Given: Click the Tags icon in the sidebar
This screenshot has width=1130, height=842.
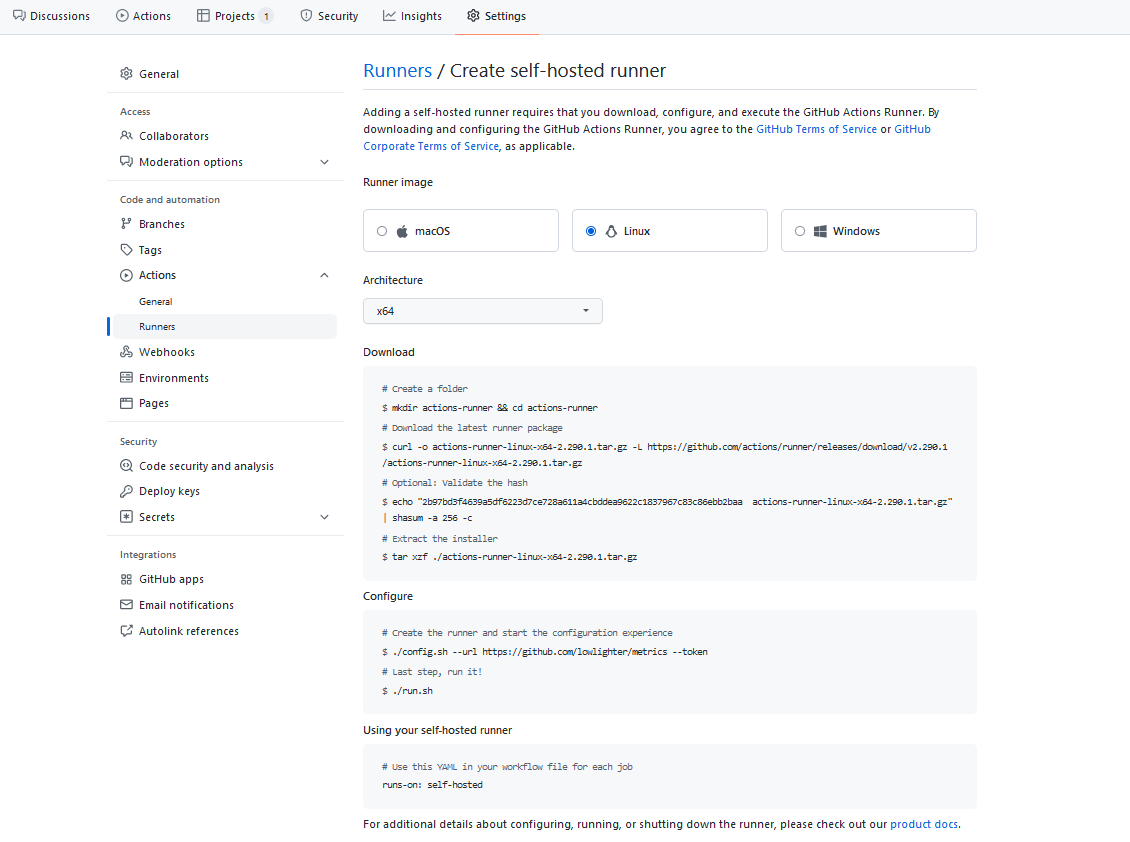Looking at the screenshot, I should [x=127, y=249].
